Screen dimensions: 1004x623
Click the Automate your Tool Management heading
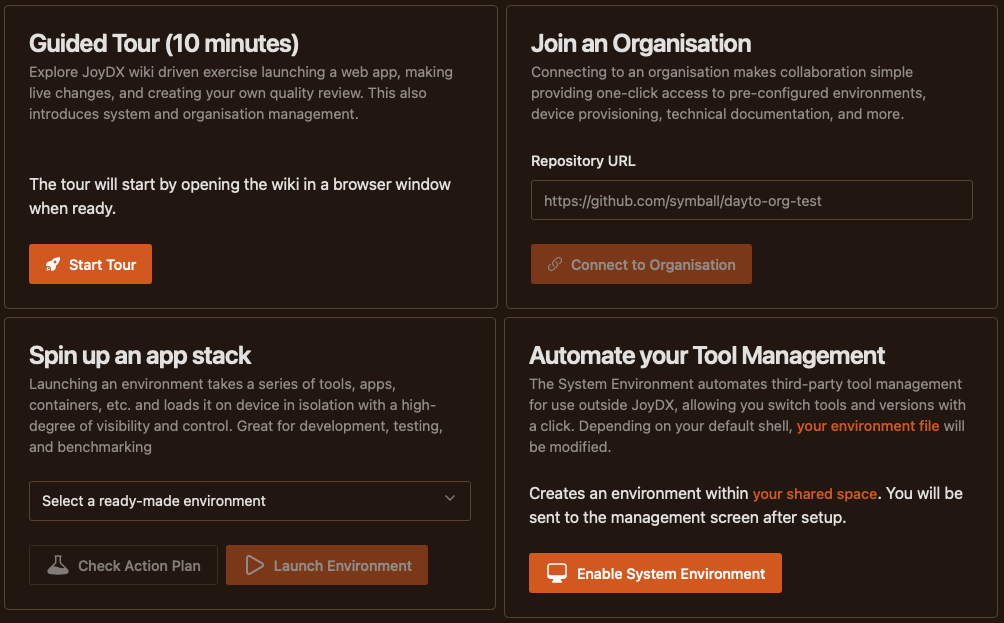[707, 356]
